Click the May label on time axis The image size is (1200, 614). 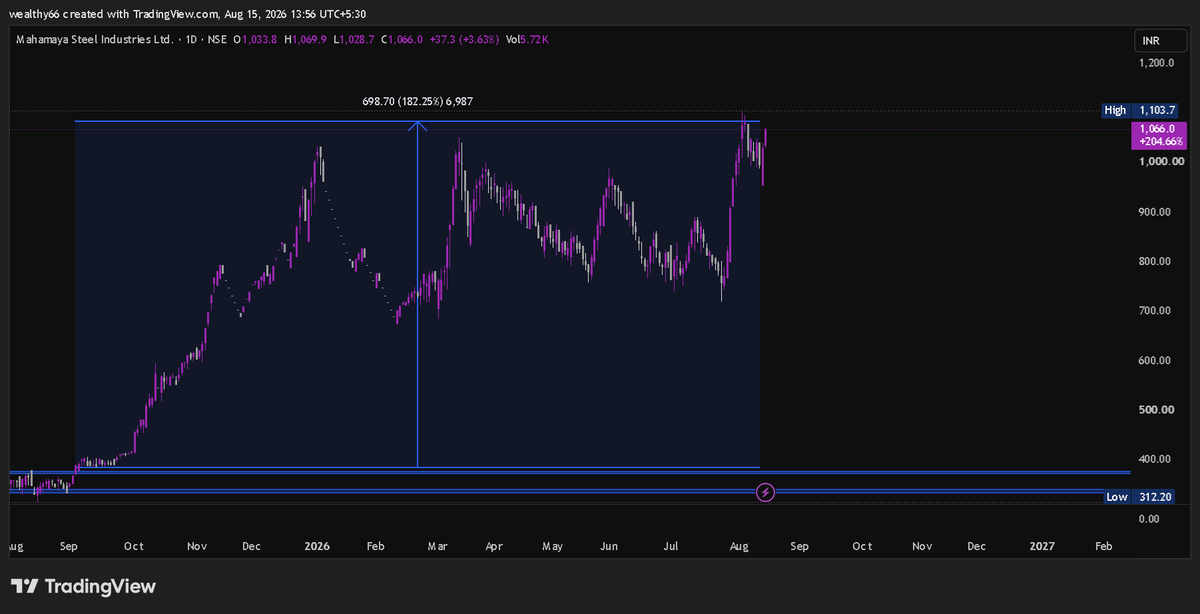point(553,547)
